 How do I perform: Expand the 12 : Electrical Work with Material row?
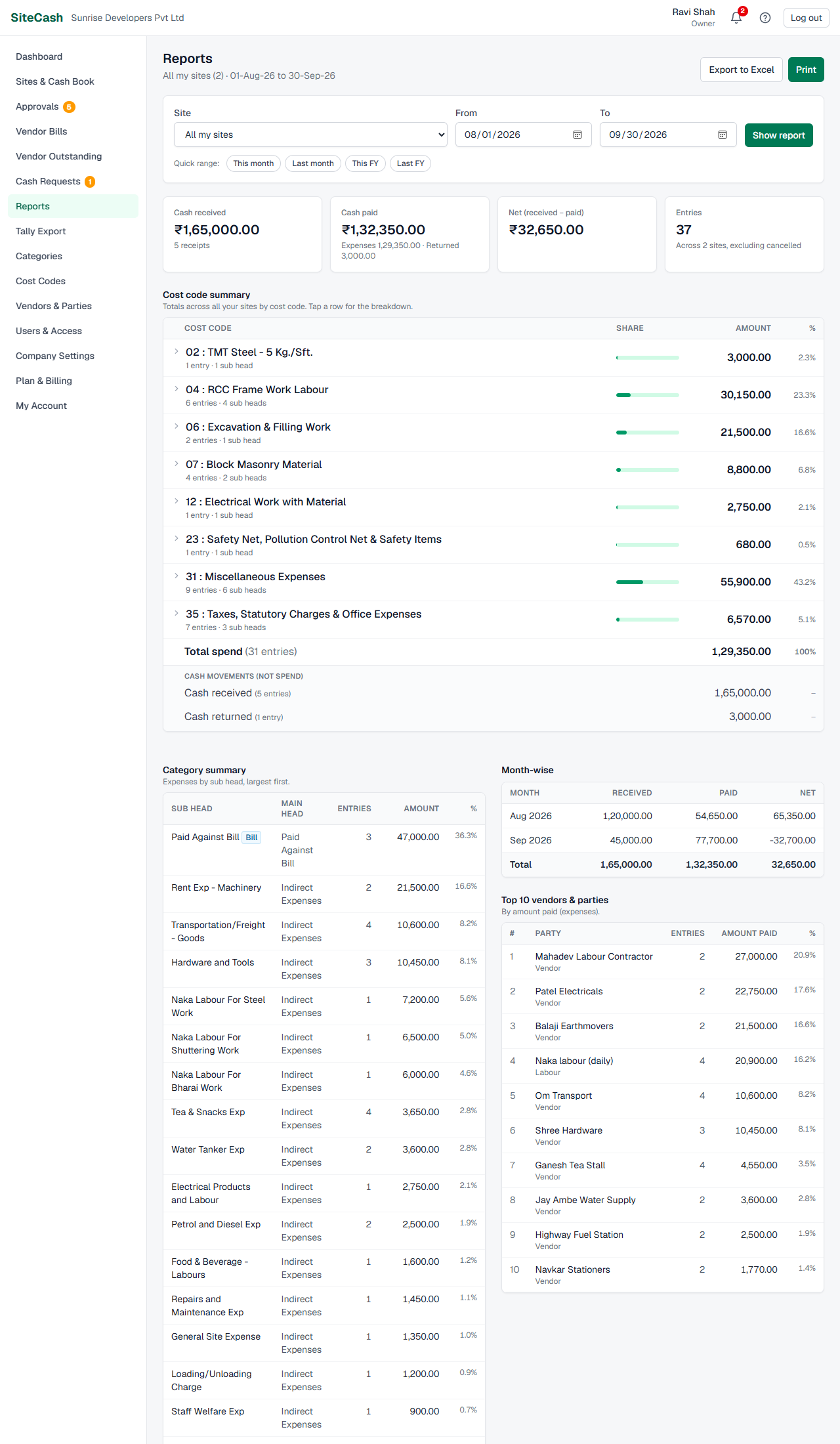pos(493,507)
